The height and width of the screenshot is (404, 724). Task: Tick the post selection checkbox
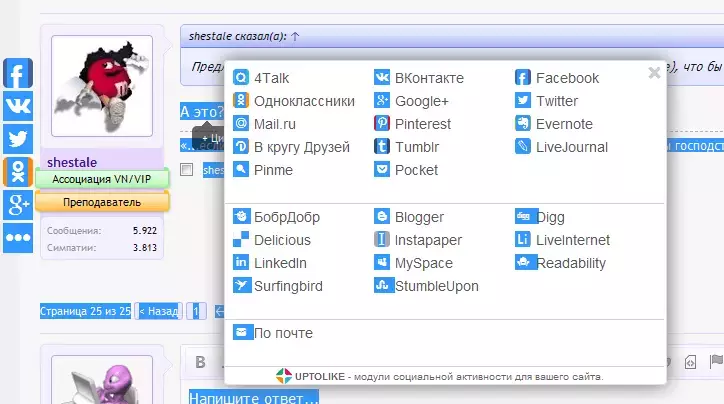[x=187, y=169]
